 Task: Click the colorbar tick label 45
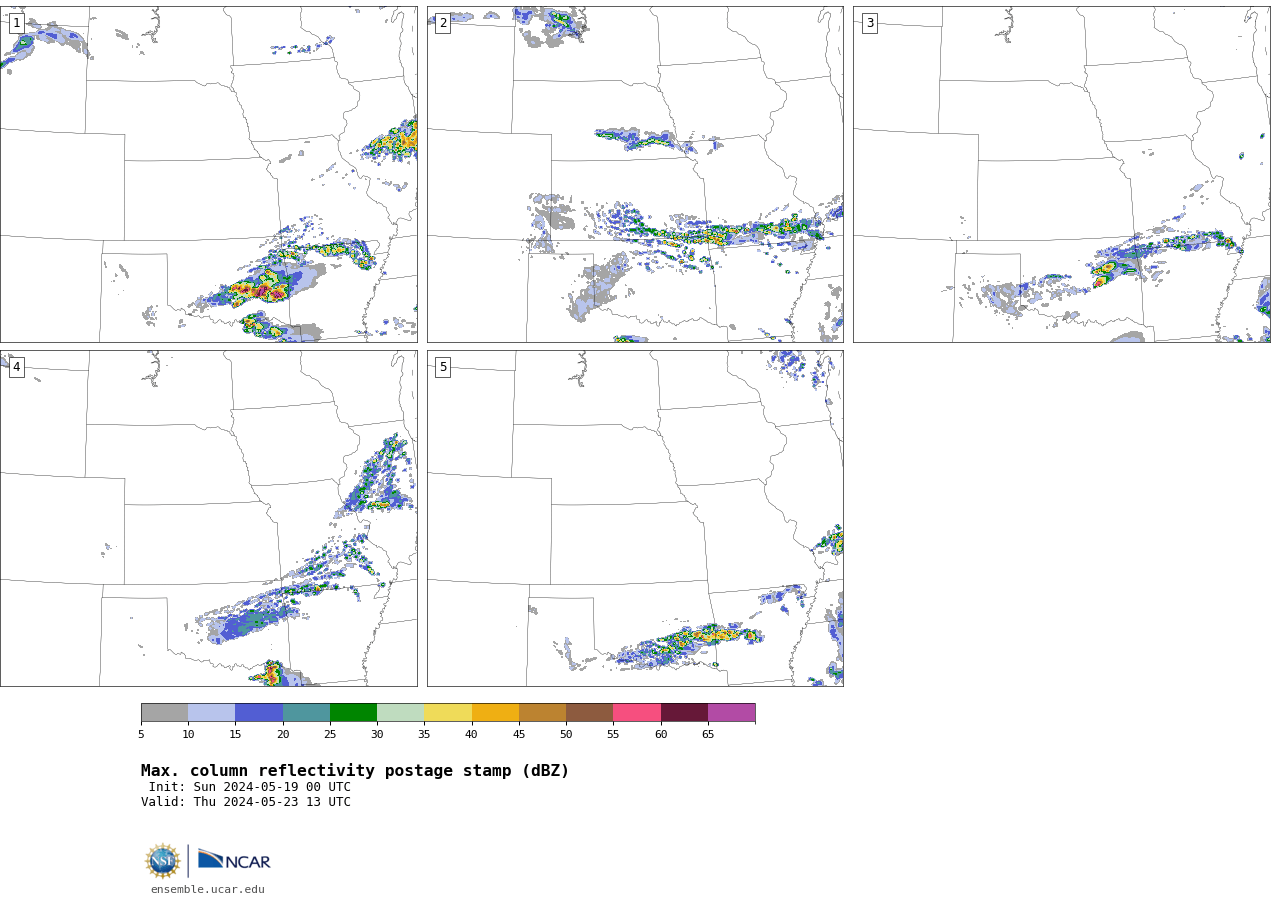click(519, 735)
